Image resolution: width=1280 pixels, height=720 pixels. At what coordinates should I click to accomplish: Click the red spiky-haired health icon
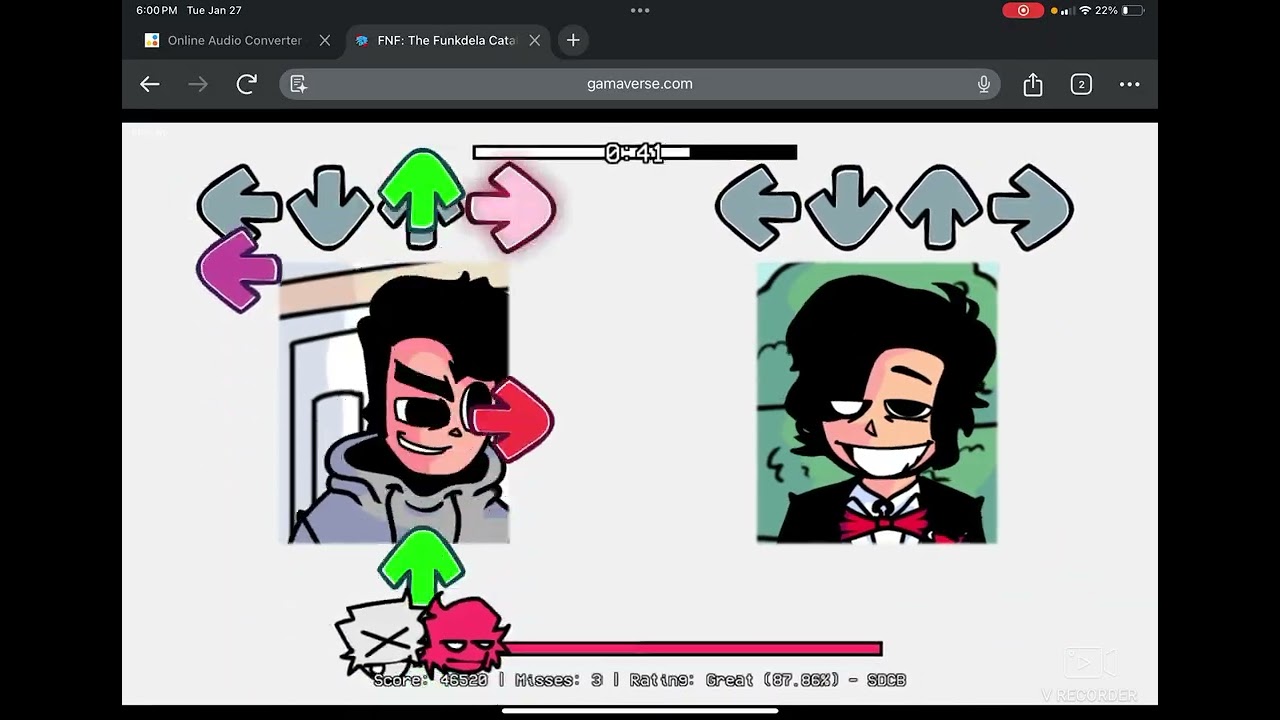click(464, 636)
